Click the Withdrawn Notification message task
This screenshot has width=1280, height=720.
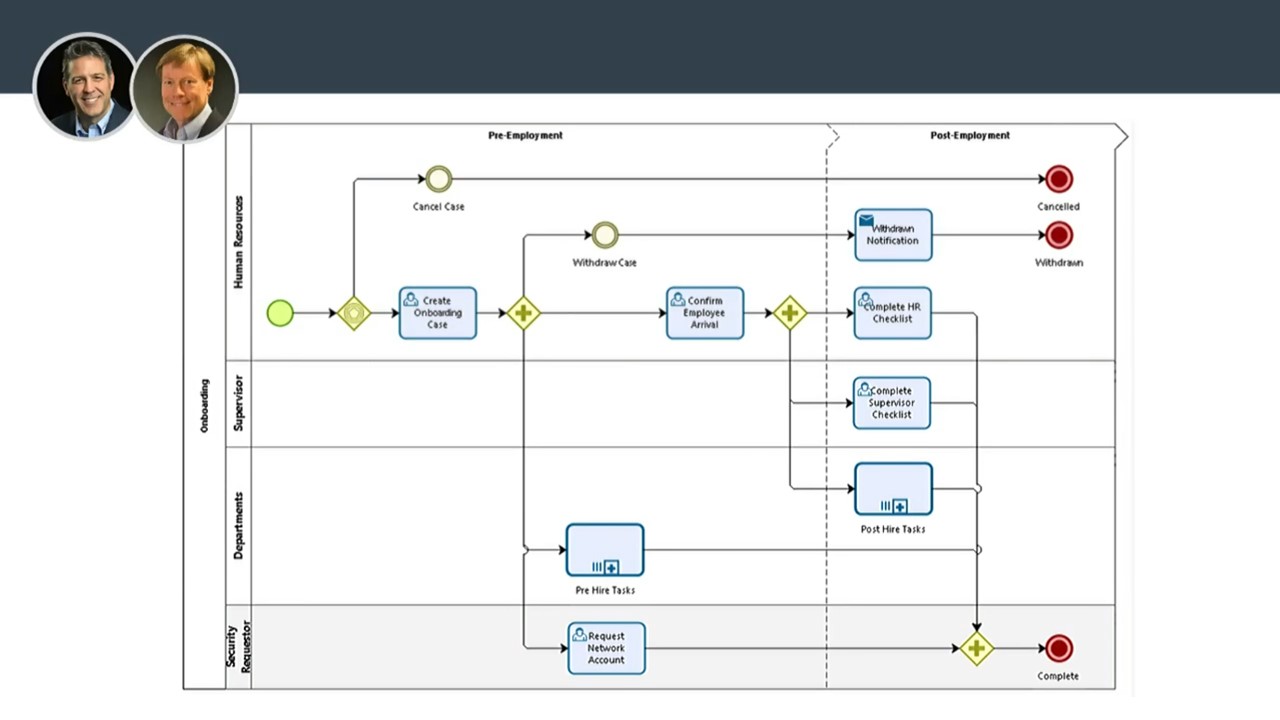[x=893, y=235]
